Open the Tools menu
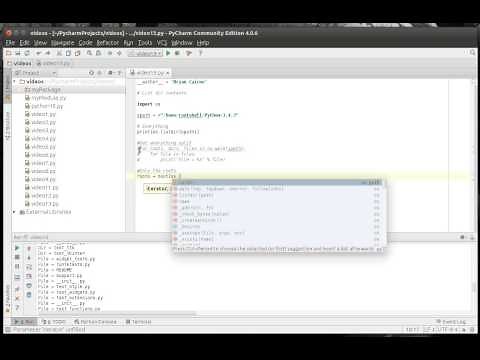 pyautogui.click(x=145, y=43)
